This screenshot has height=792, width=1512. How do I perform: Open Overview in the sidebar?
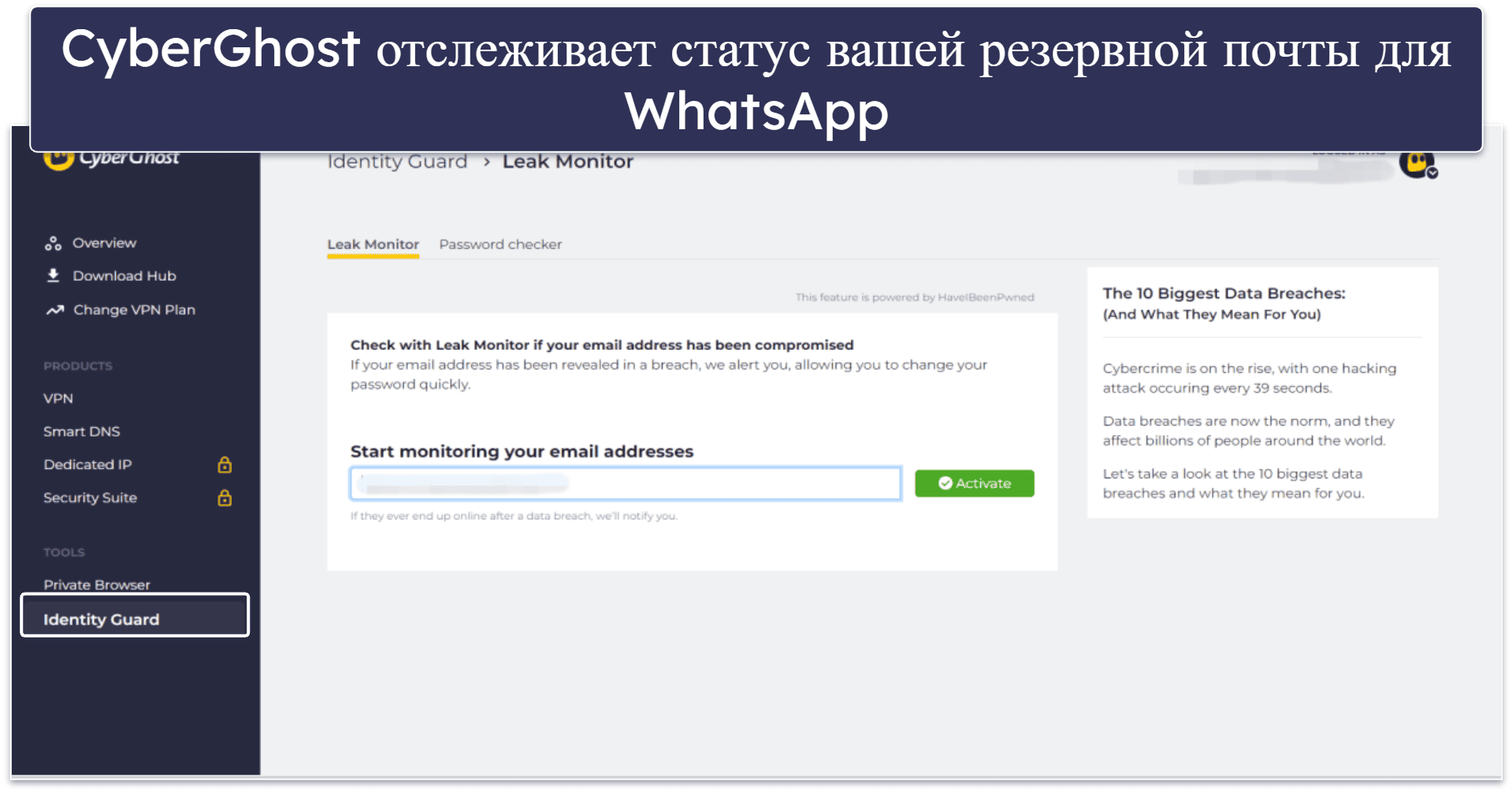pos(104,243)
